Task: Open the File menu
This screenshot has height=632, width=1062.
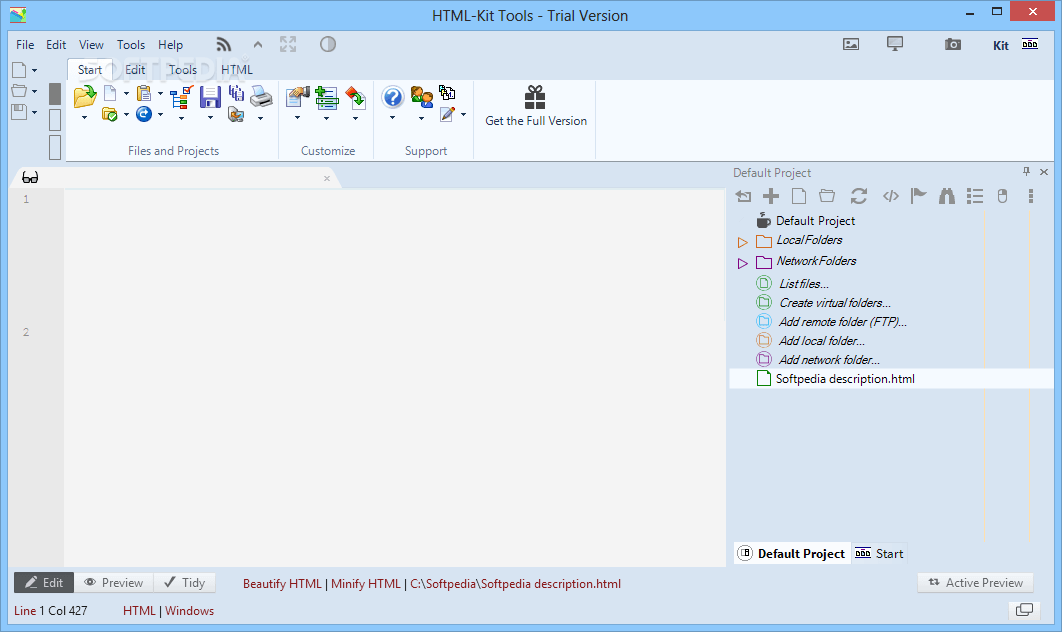Action: [25, 45]
